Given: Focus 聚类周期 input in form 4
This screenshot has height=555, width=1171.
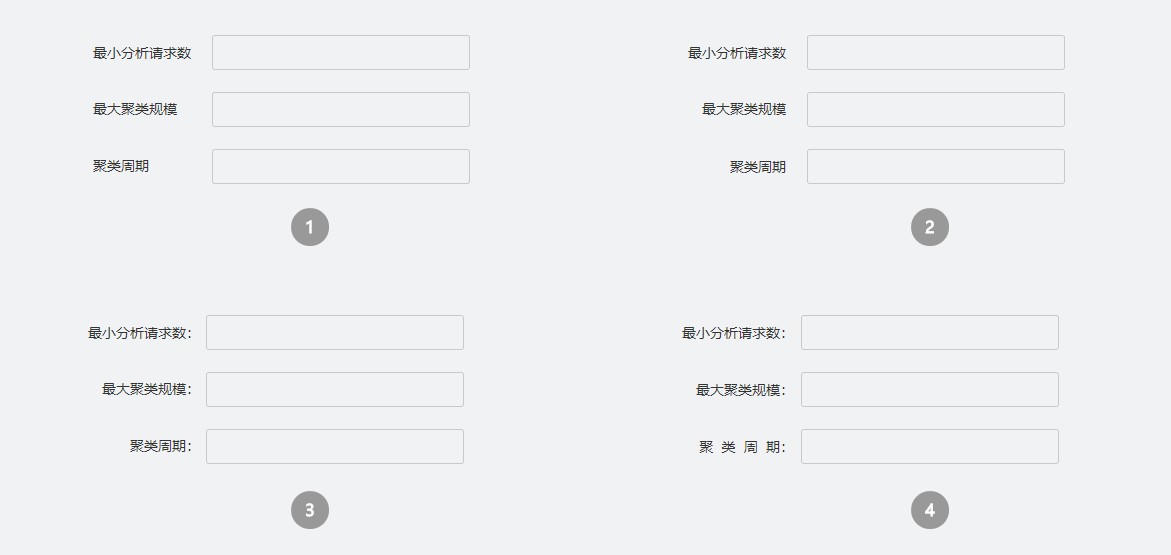Looking at the screenshot, I should (x=929, y=447).
